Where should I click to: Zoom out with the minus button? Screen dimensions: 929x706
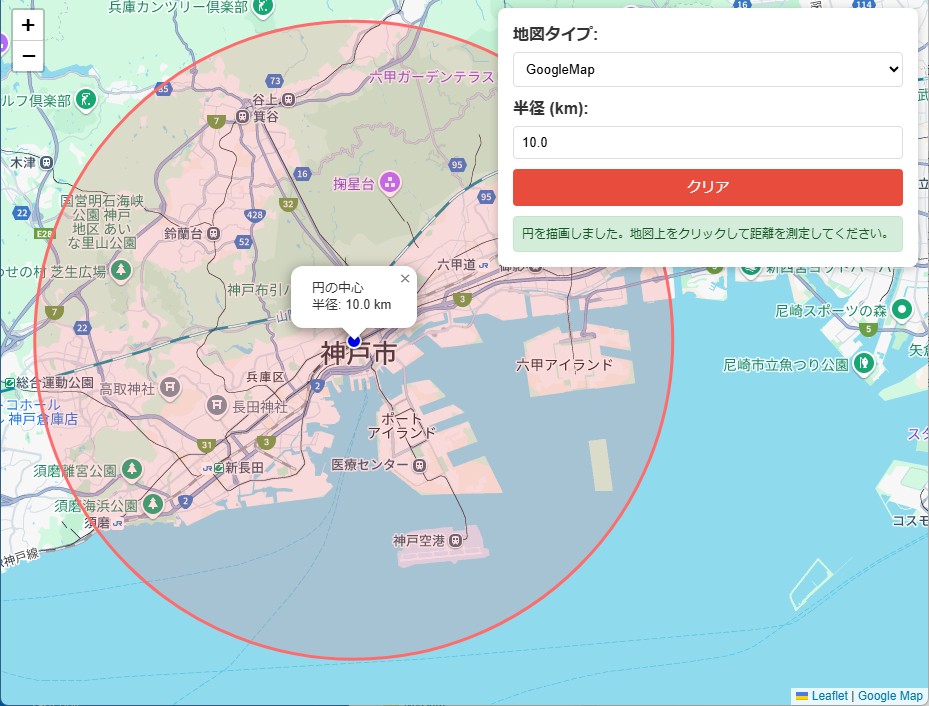pyautogui.click(x=28, y=56)
